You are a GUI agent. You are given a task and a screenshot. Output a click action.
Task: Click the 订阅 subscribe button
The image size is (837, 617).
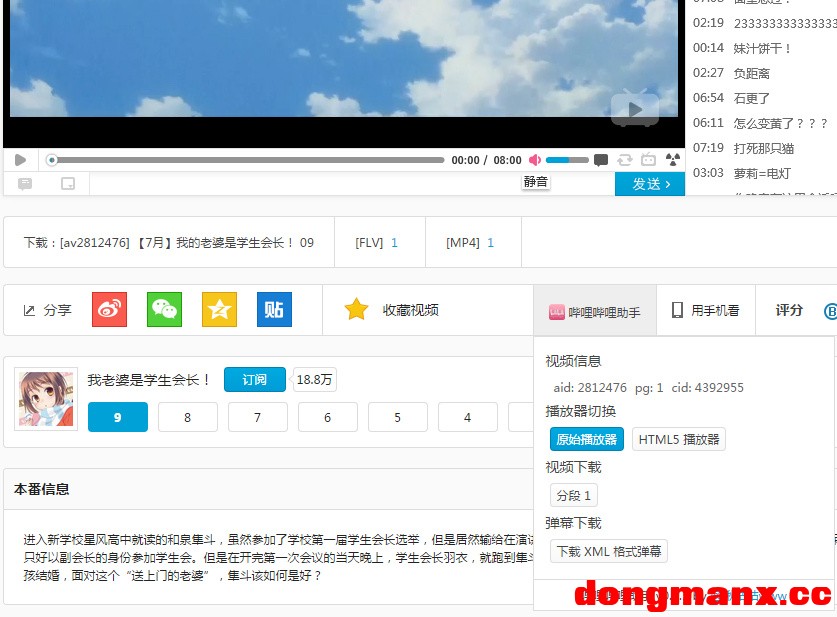[x=255, y=380]
